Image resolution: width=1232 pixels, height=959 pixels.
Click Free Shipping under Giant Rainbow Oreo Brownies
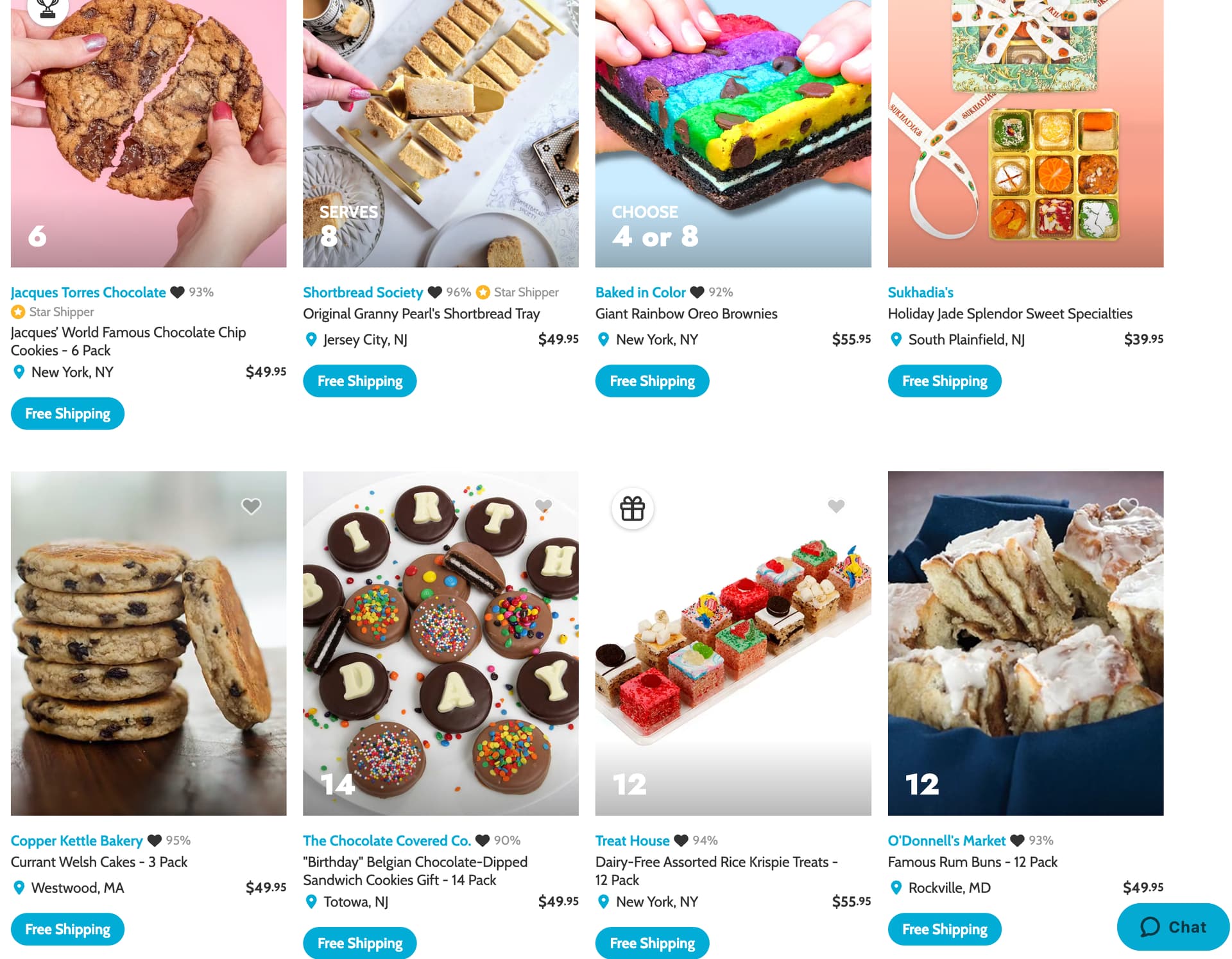[652, 381]
